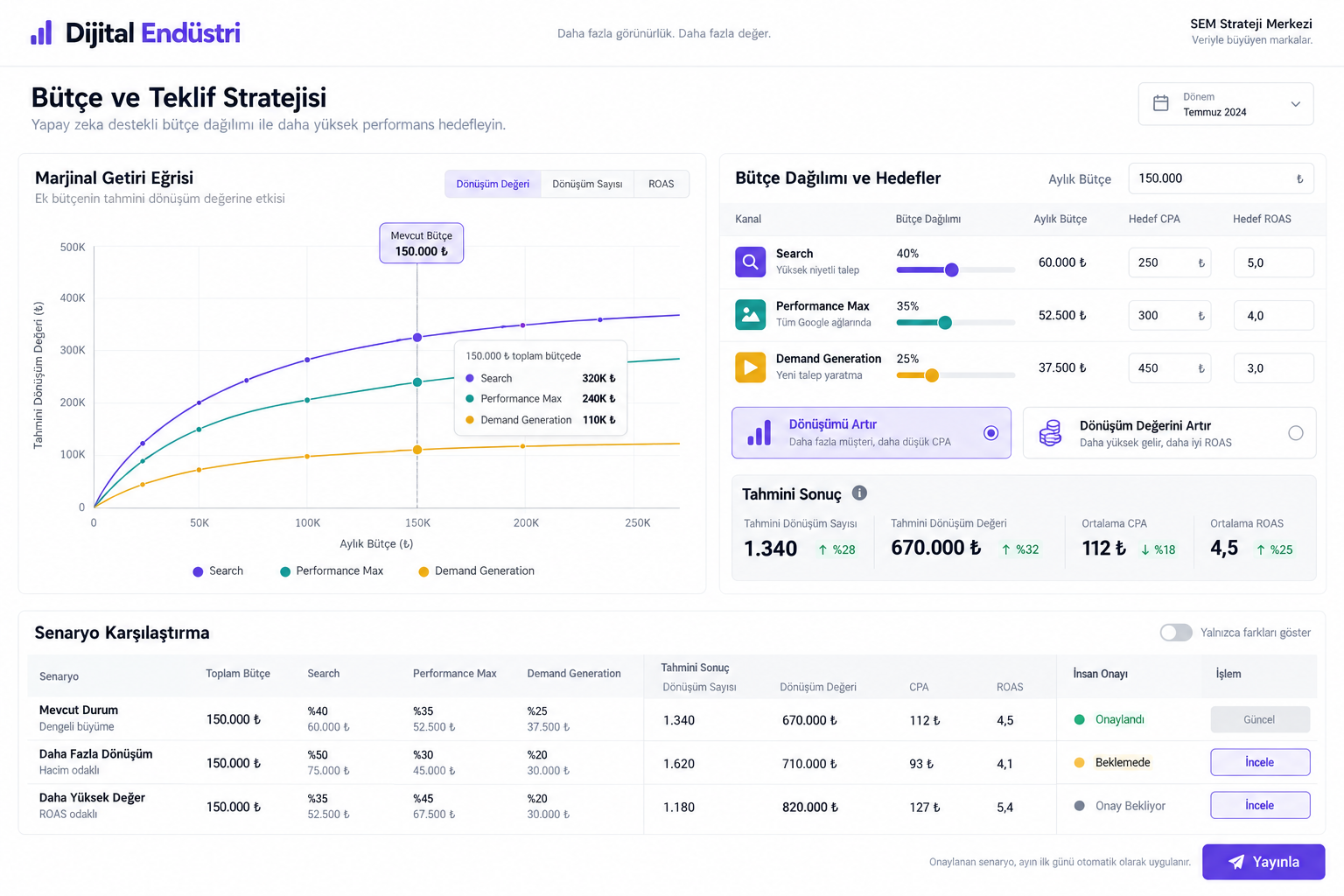This screenshot has height=896, width=1344.
Task: Click the Daha Fazla Dönüşüm scenario name
Action: pos(96,753)
